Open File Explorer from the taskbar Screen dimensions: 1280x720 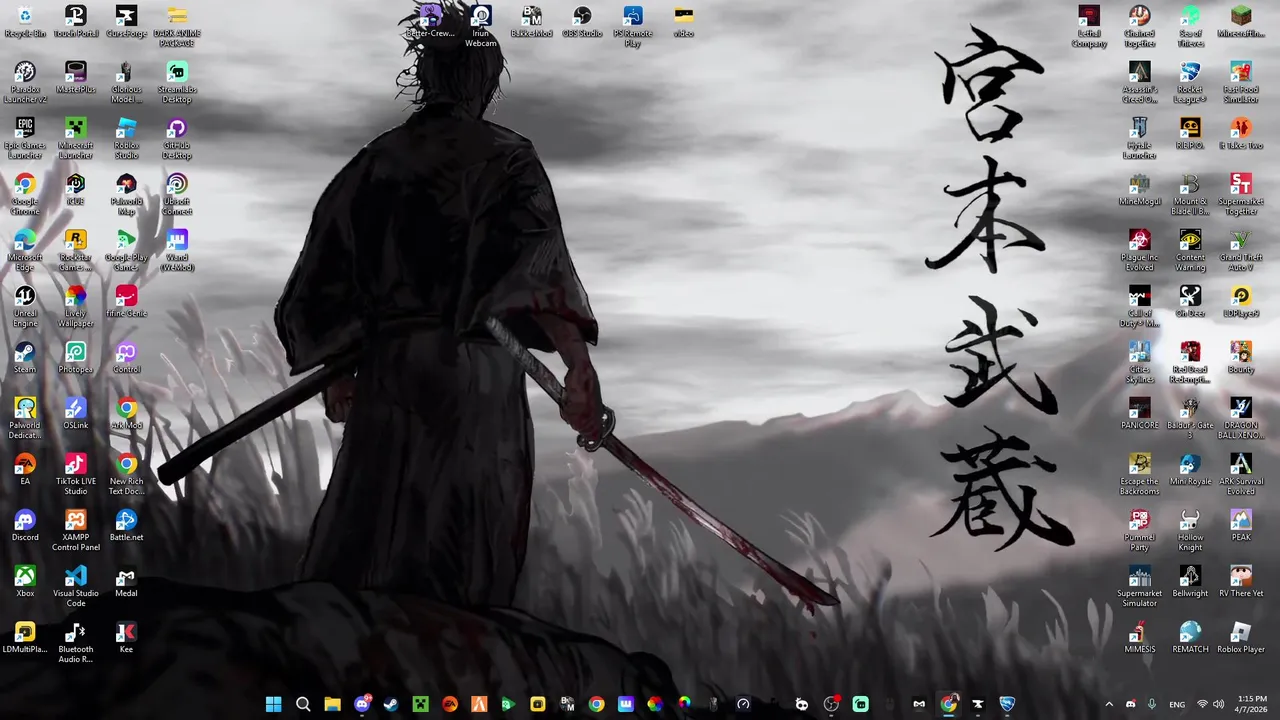[x=332, y=704]
